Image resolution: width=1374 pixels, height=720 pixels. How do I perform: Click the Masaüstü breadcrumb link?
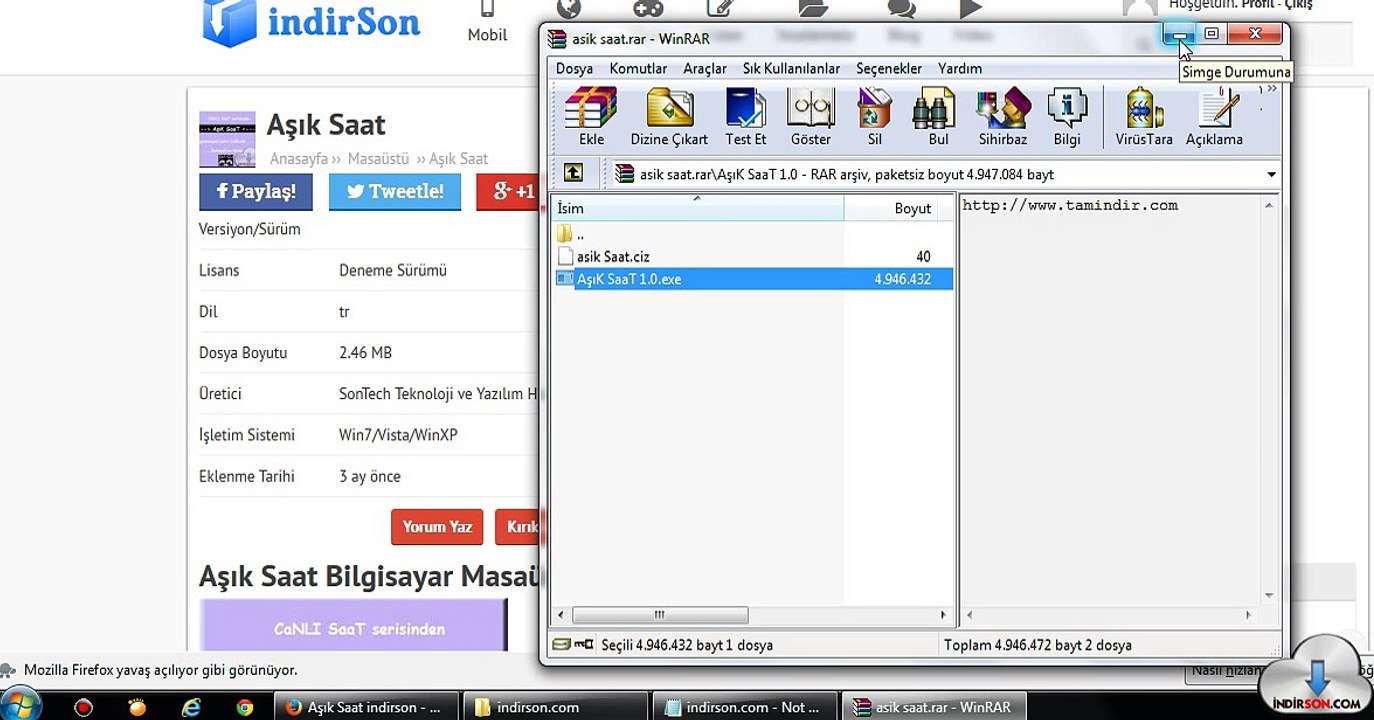379,158
